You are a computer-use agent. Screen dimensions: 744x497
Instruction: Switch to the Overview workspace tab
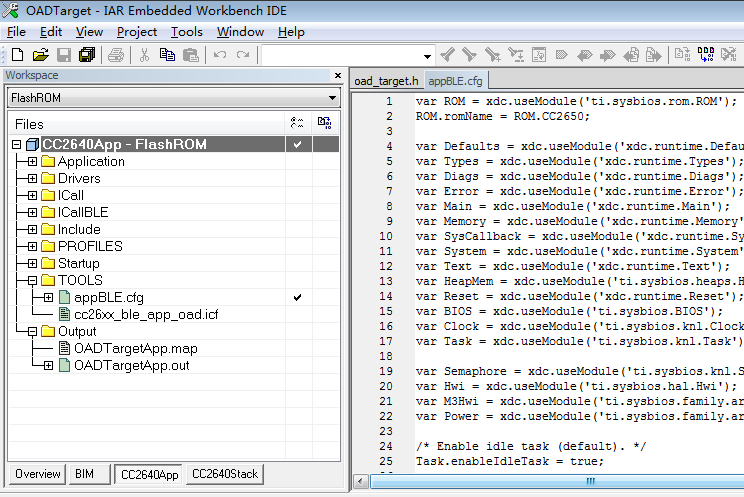[x=37, y=474]
